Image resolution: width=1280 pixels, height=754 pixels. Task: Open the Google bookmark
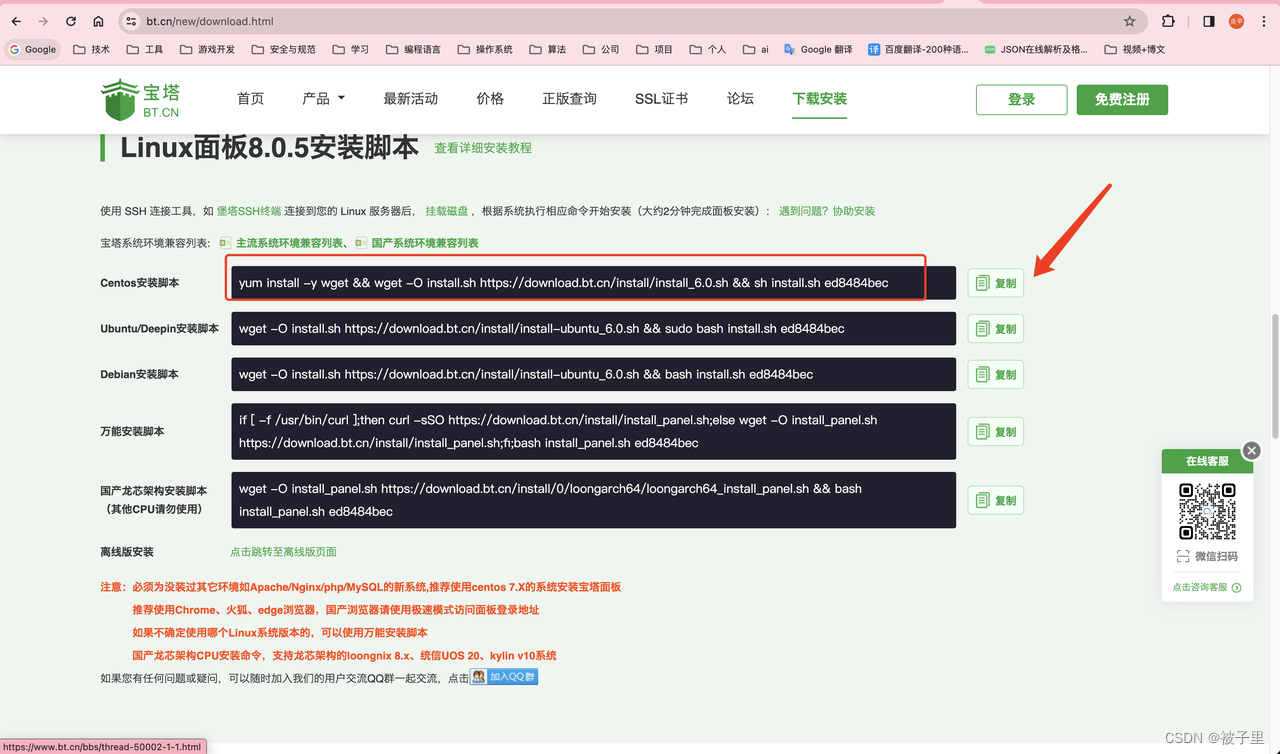(32, 49)
